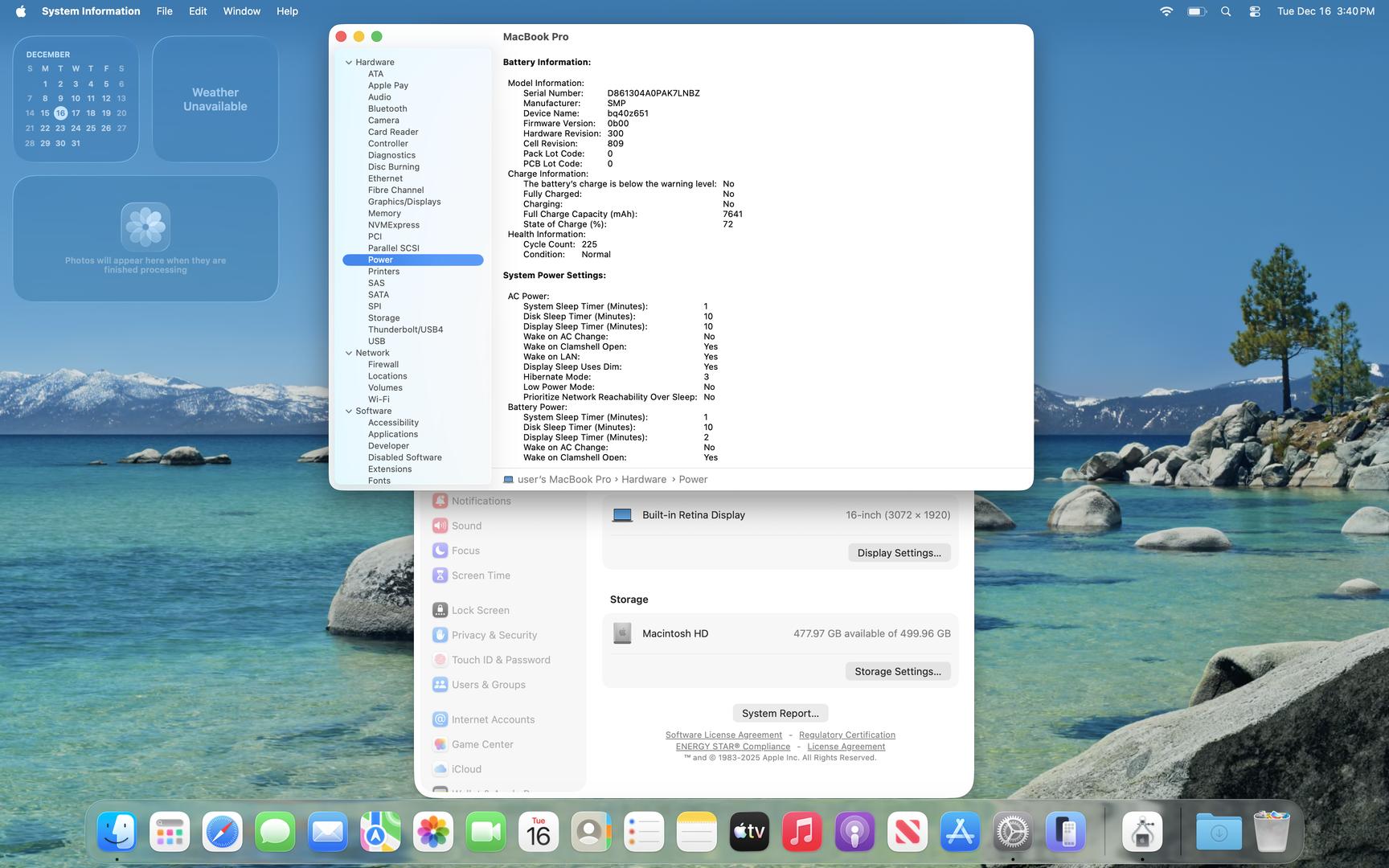Screen dimensions: 1389x868
Task: Click the Storage Settings button
Action: click(x=897, y=672)
